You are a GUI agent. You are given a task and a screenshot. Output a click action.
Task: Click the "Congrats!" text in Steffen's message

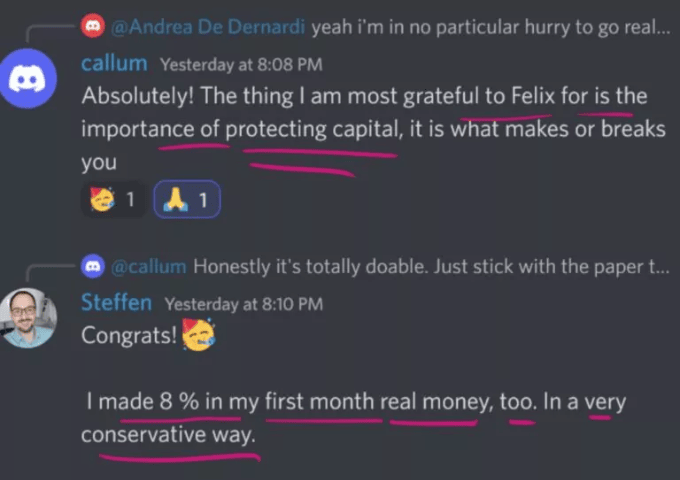[127, 334]
